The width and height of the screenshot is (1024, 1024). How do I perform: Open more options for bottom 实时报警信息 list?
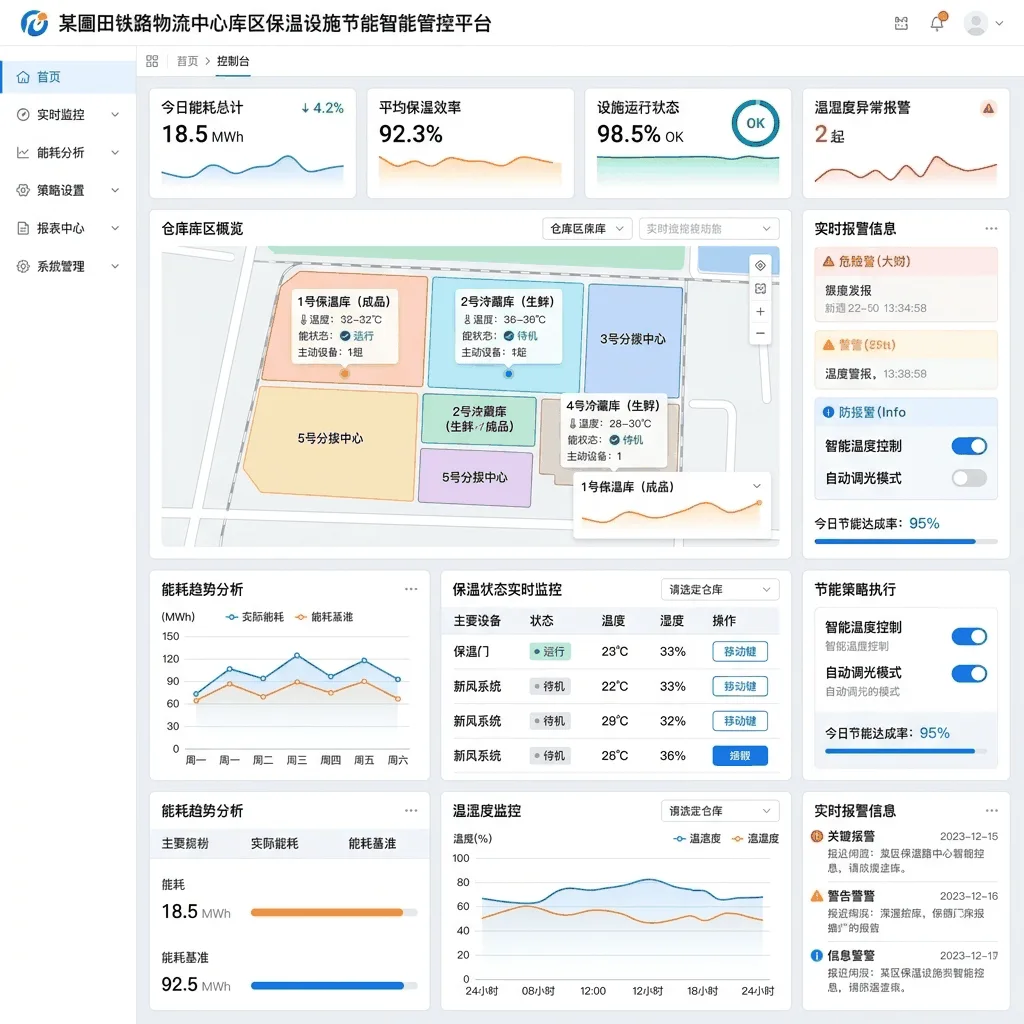tap(991, 810)
